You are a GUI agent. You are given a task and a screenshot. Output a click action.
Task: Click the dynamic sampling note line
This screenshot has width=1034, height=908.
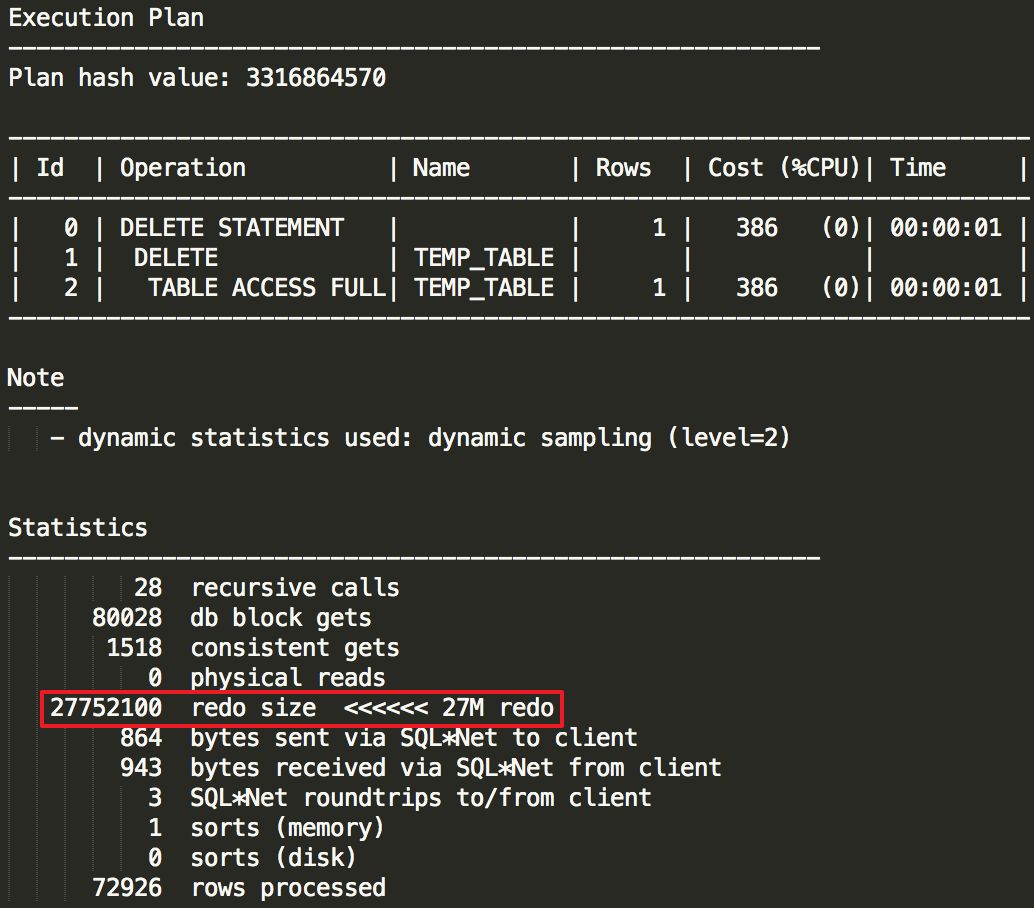tap(420, 437)
